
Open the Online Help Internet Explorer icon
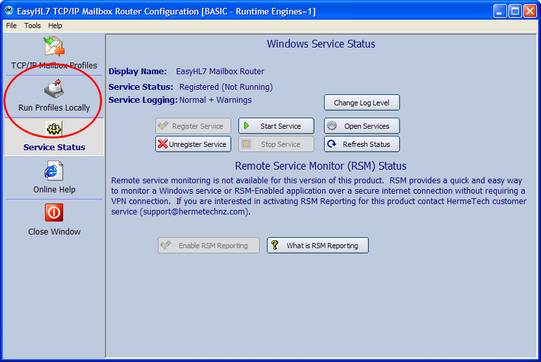(x=54, y=171)
